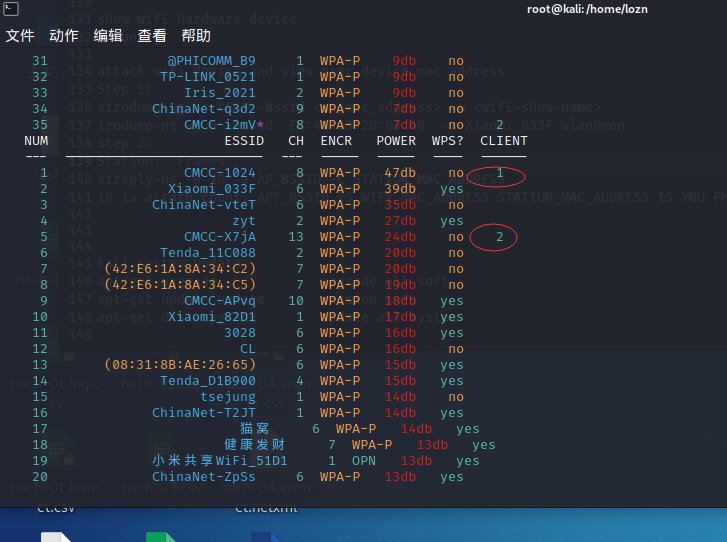727x542 pixels.
Task: Select the POWER column header
Action: click(x=396, y=141)
